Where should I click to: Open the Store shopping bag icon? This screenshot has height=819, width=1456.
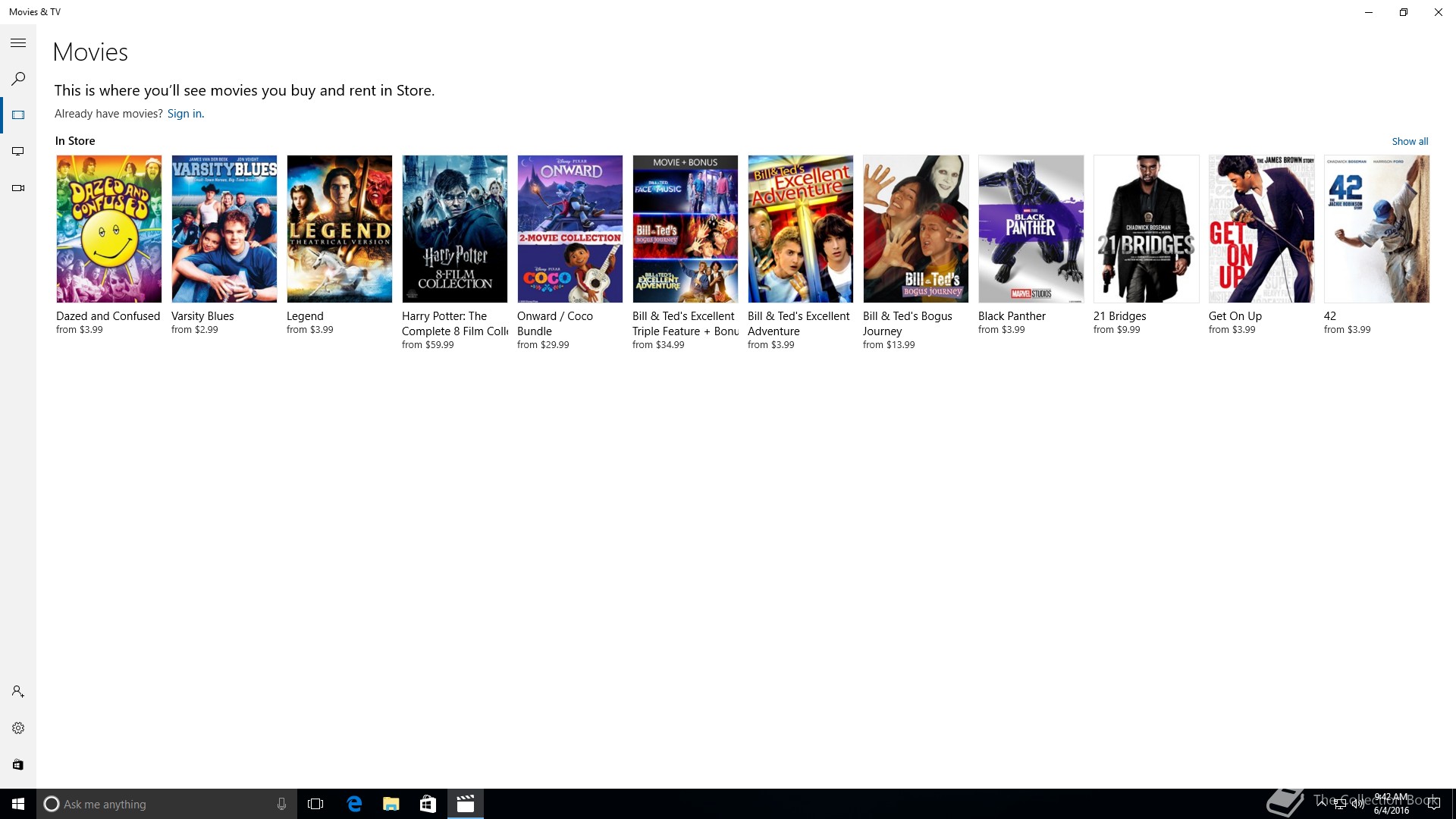pyautogui.click(x=18, y=764)
